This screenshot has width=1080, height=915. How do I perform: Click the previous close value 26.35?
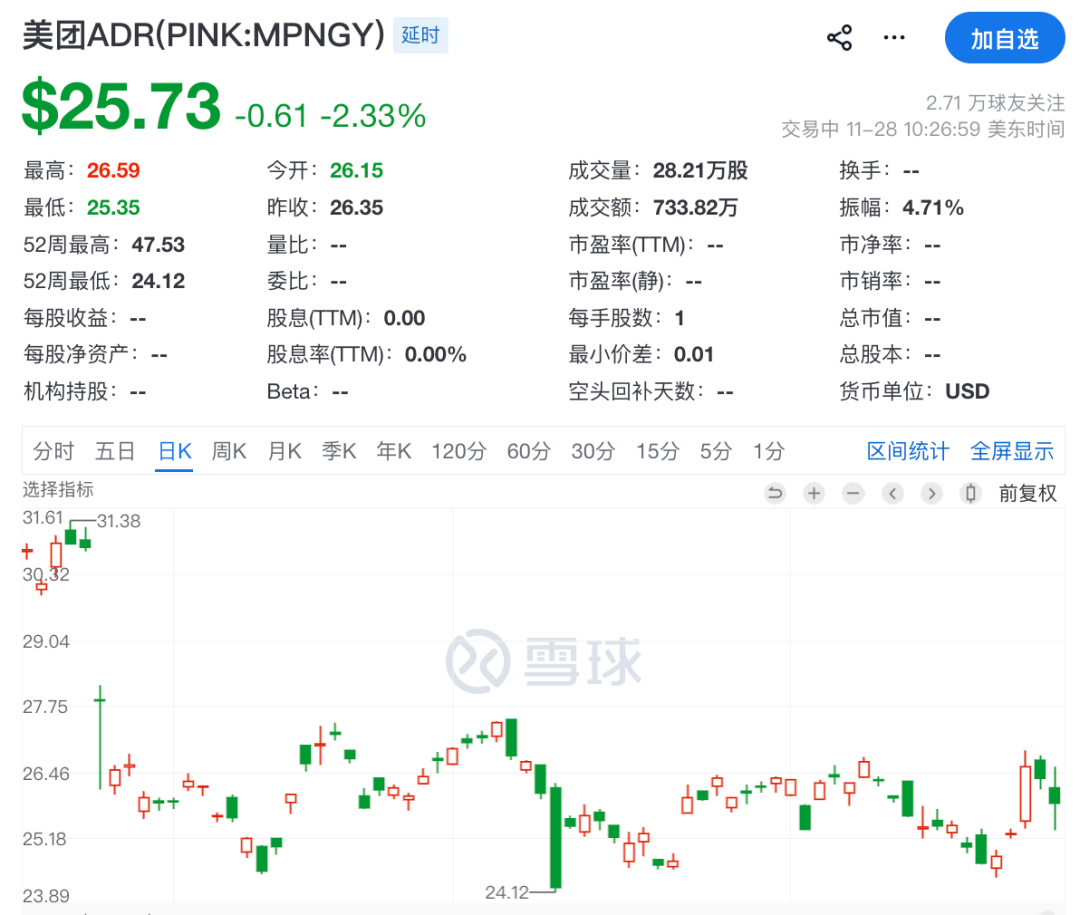coord(356,207)
